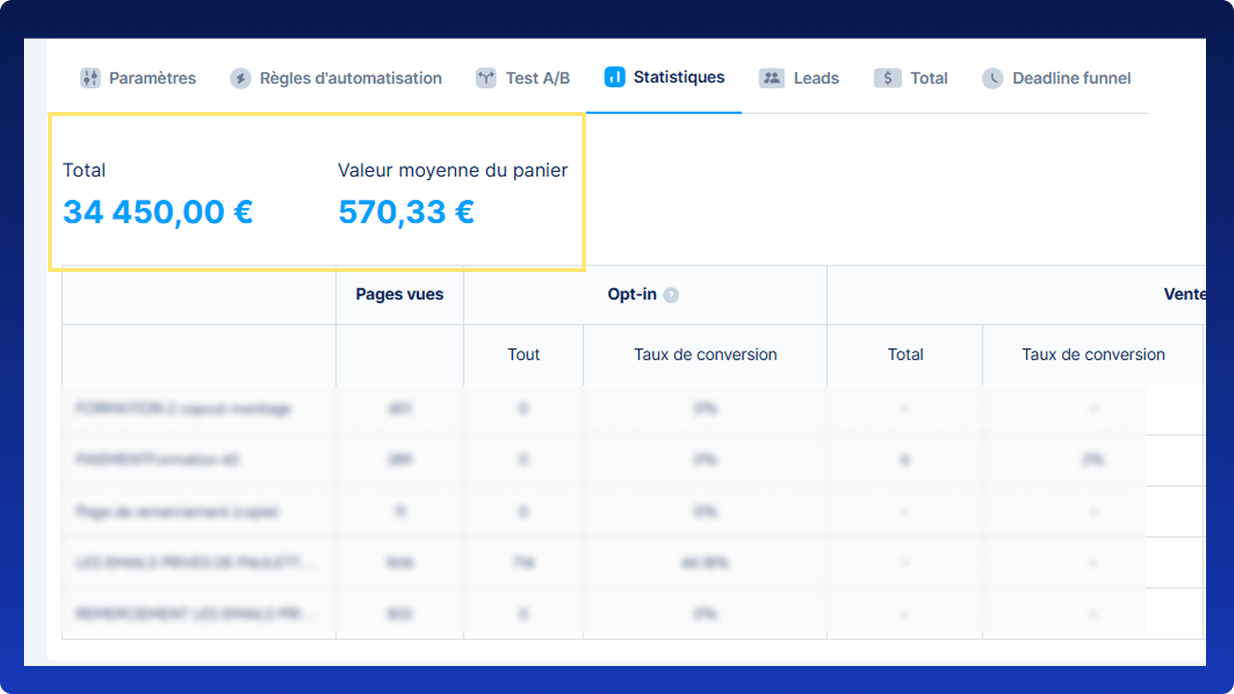Switch to the Règles d'automatisation tab label

coord(350,78)
